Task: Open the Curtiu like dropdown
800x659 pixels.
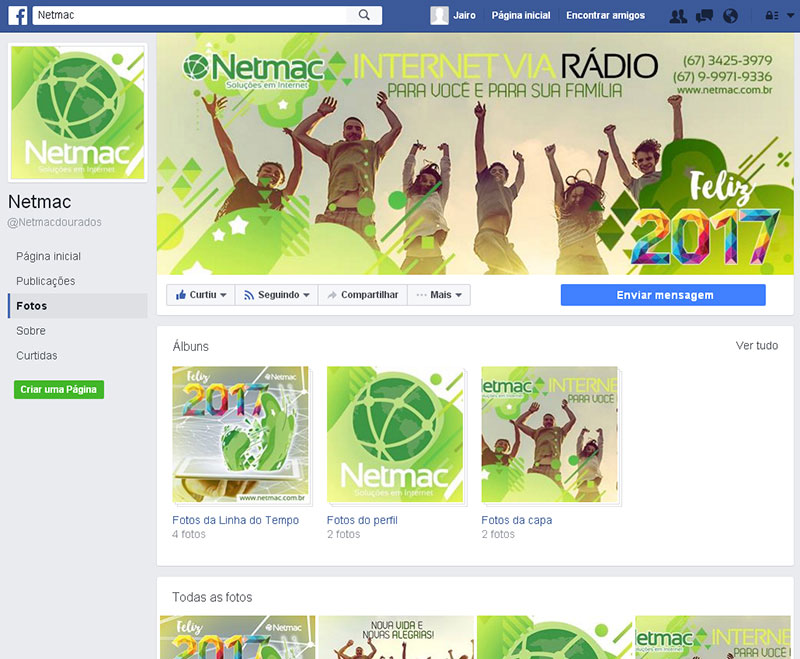Action: coord(201,295)
